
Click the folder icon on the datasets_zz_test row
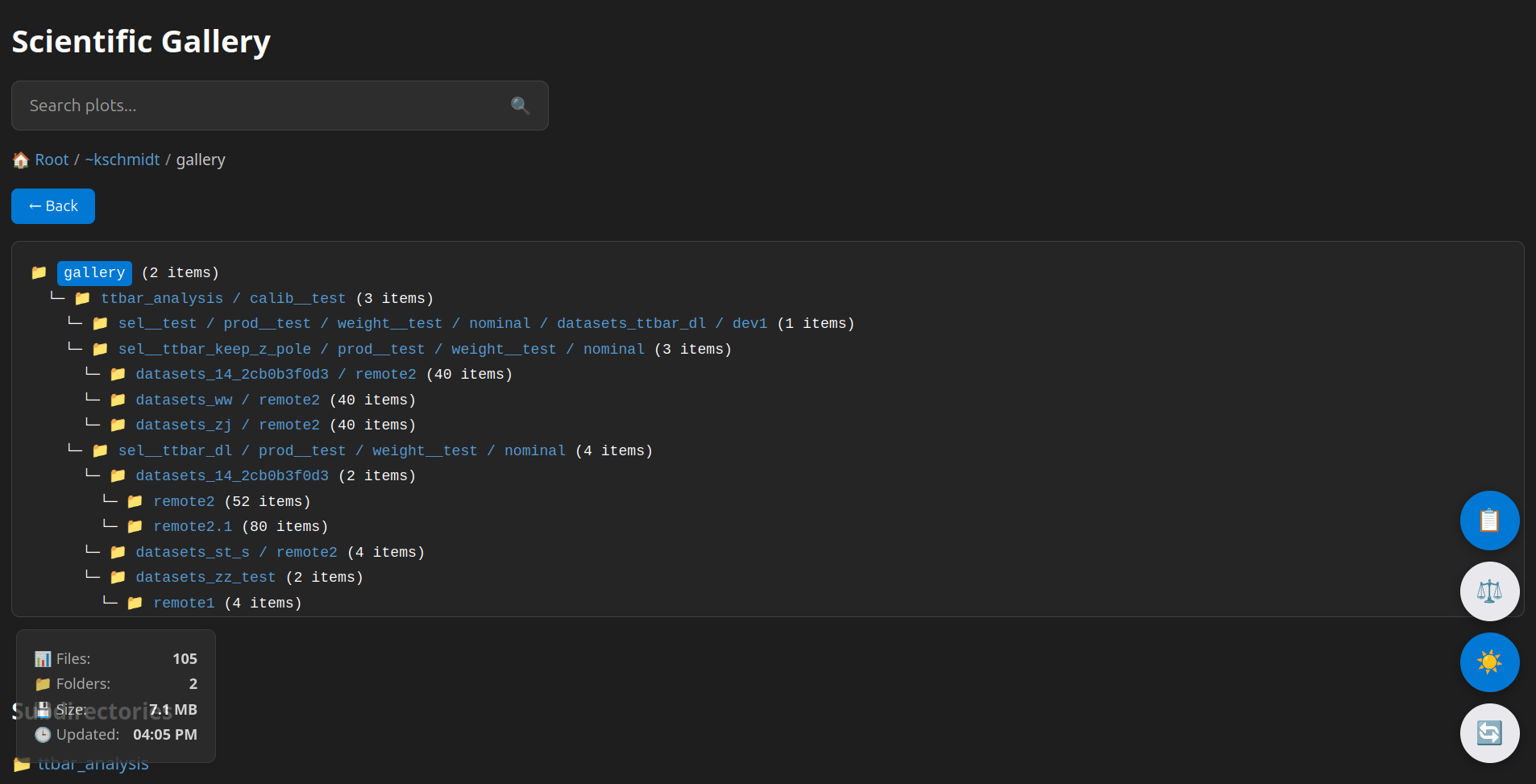pos(118,577)
